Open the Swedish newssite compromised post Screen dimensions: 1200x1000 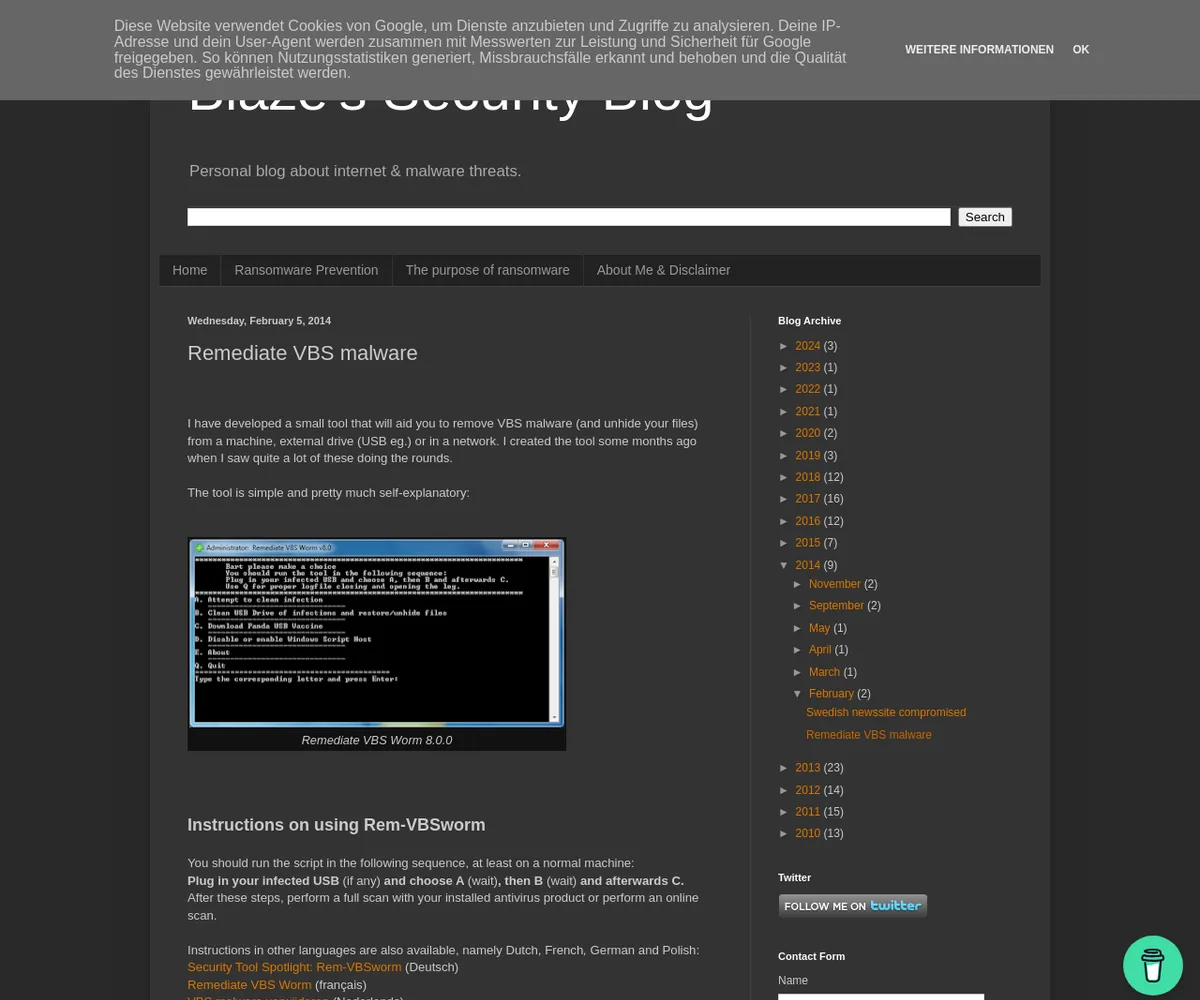(885, 712)
